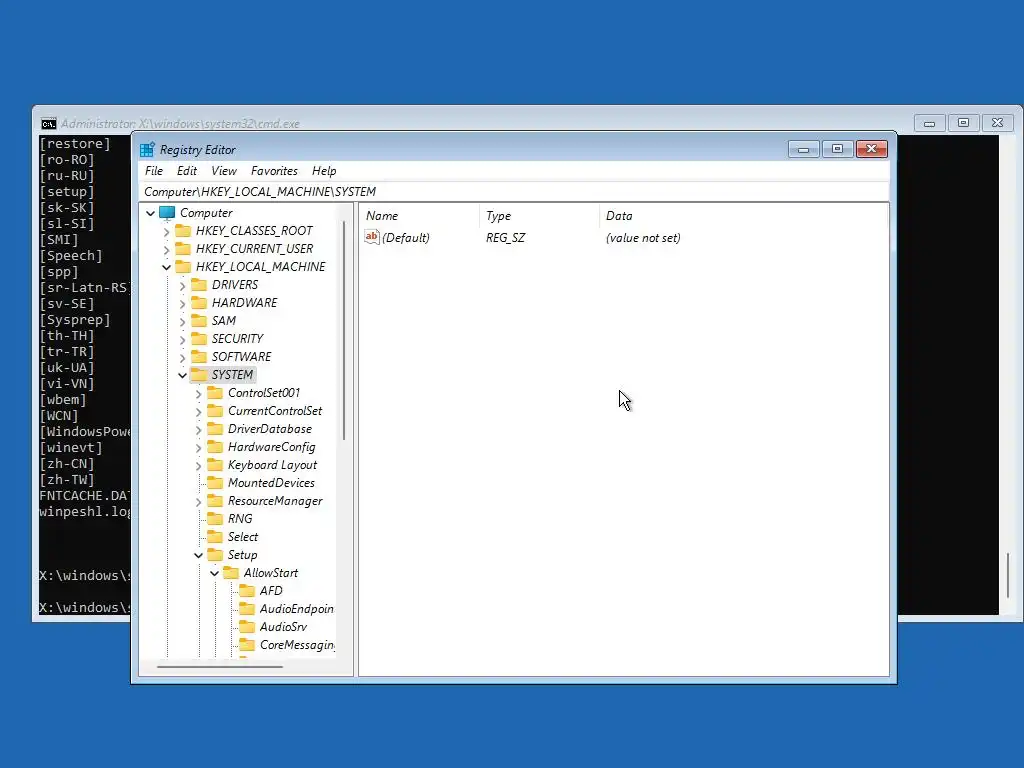Expand the SECURITY key chevron
The height and width of the screenshot is (768, 1024).
tap(183, 339)
